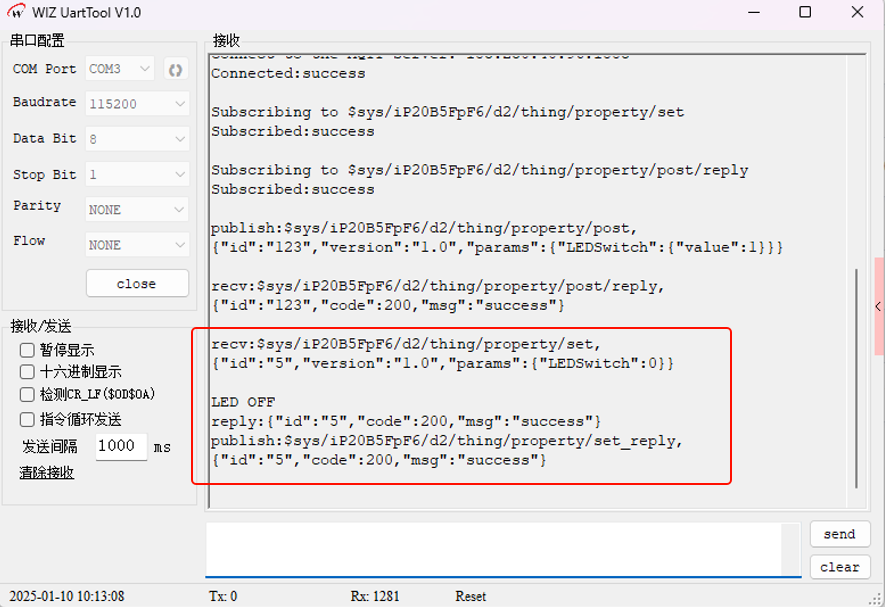Click the clear button
The width and height of the screenshot is (885, 607).
click(x=839, y=566)
